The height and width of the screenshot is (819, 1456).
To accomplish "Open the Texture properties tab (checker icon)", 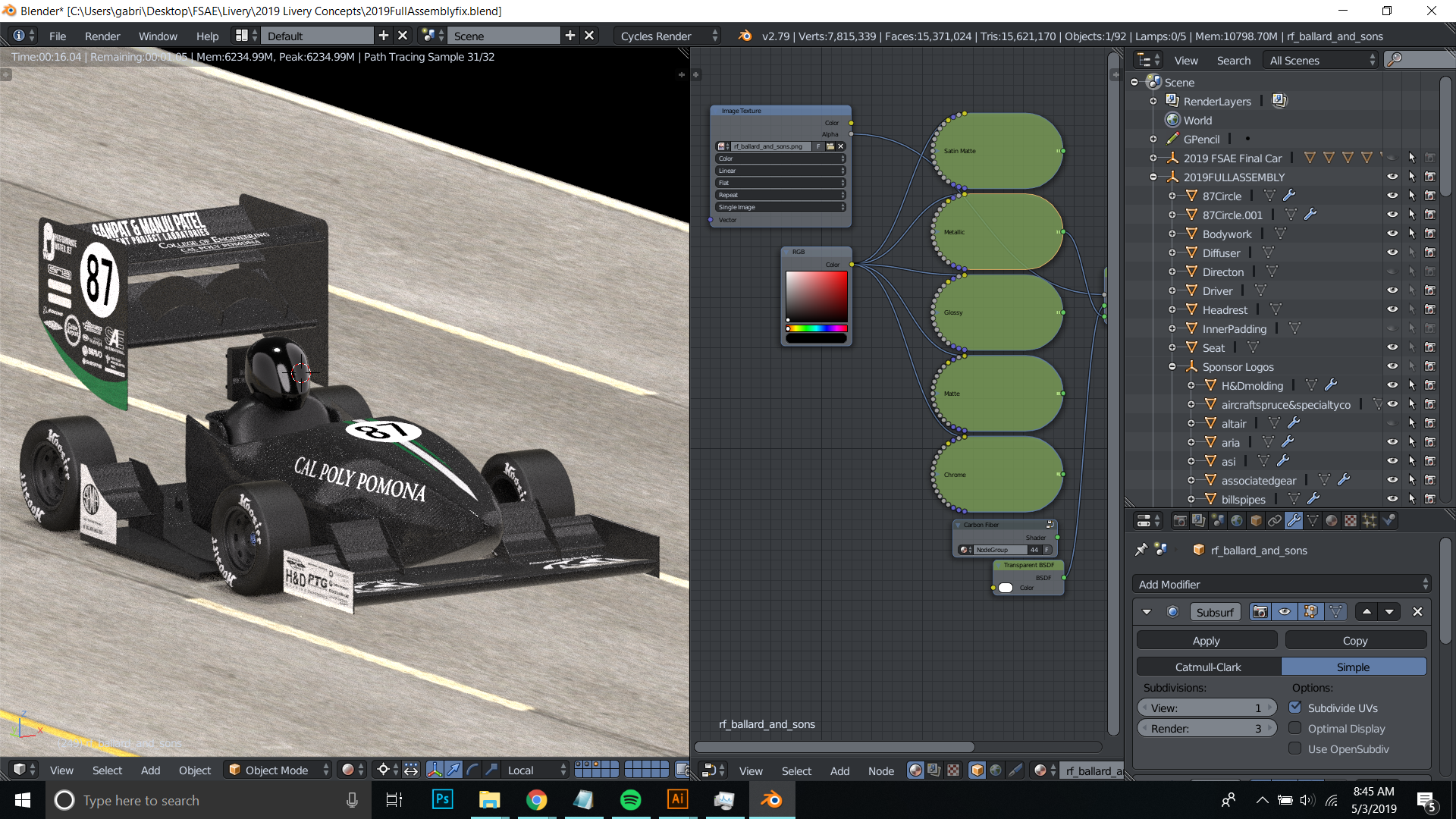I will pos(1351,521).
